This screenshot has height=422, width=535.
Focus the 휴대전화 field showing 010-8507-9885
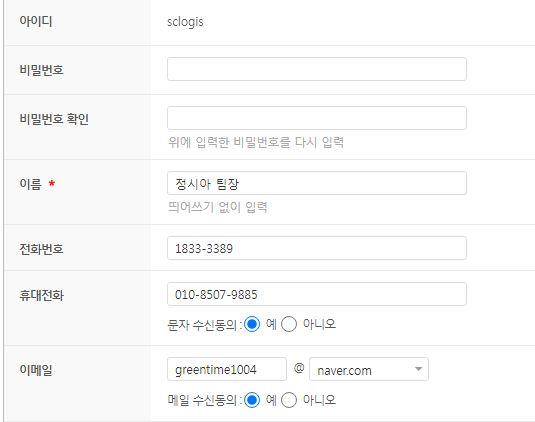pyautogui.click(x=317, y=294)
